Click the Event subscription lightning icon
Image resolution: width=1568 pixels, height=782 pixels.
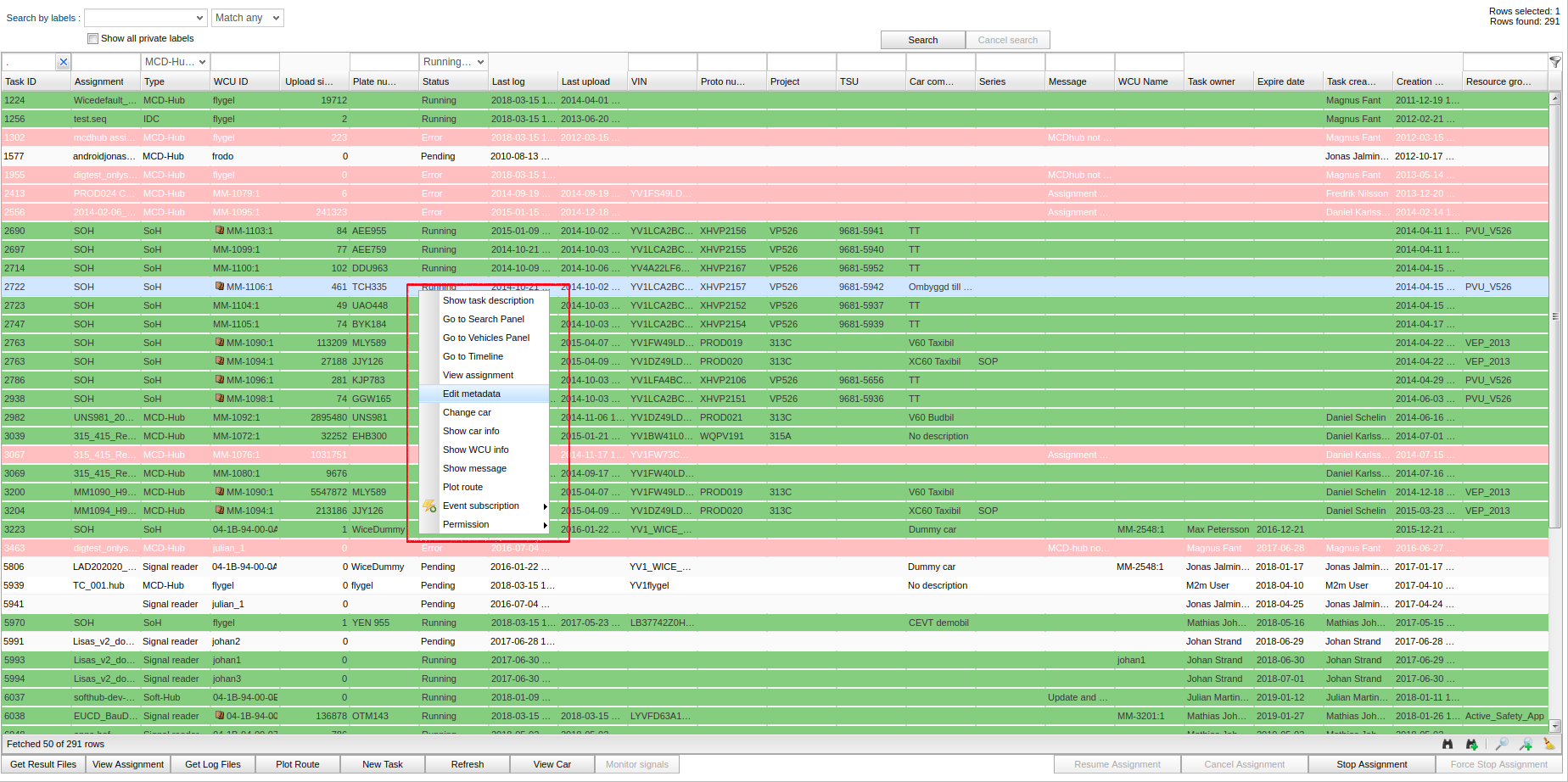(430, 506)
